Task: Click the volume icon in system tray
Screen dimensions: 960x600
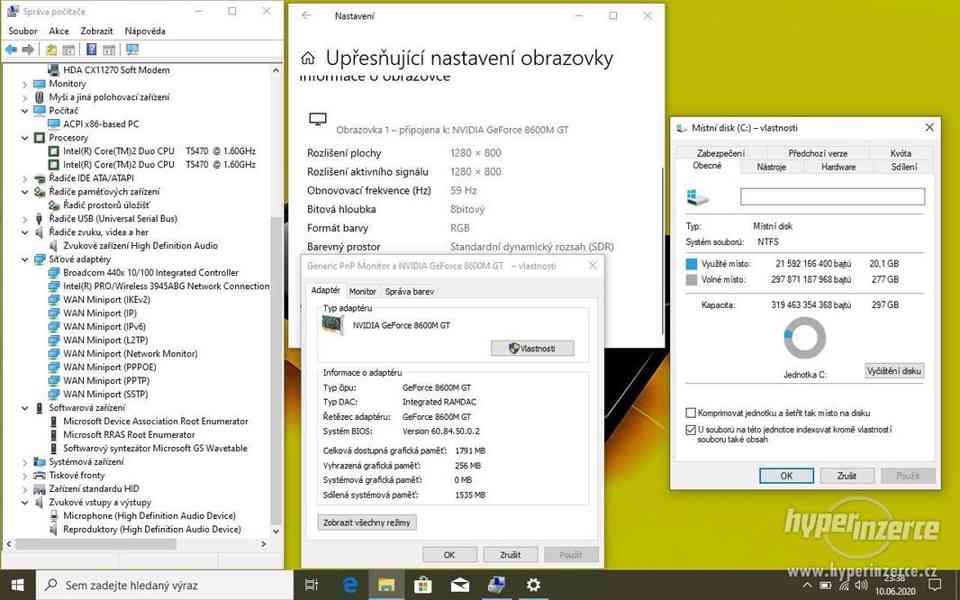Action: (861, 586)
